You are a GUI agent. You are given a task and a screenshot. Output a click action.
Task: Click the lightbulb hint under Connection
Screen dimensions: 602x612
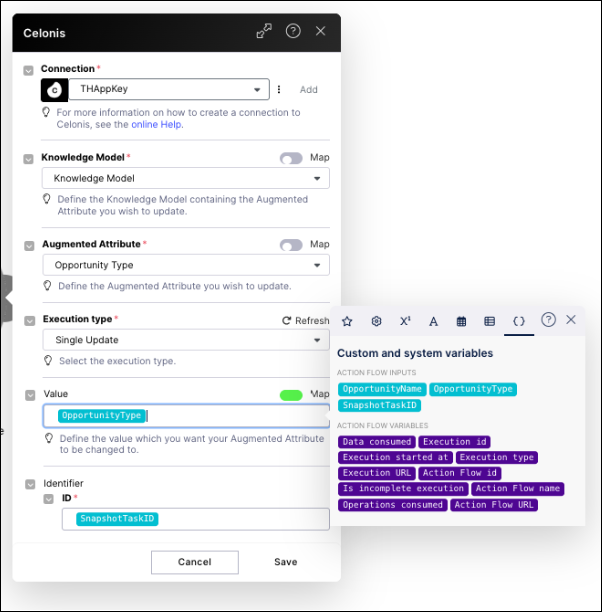coord(46,112)
